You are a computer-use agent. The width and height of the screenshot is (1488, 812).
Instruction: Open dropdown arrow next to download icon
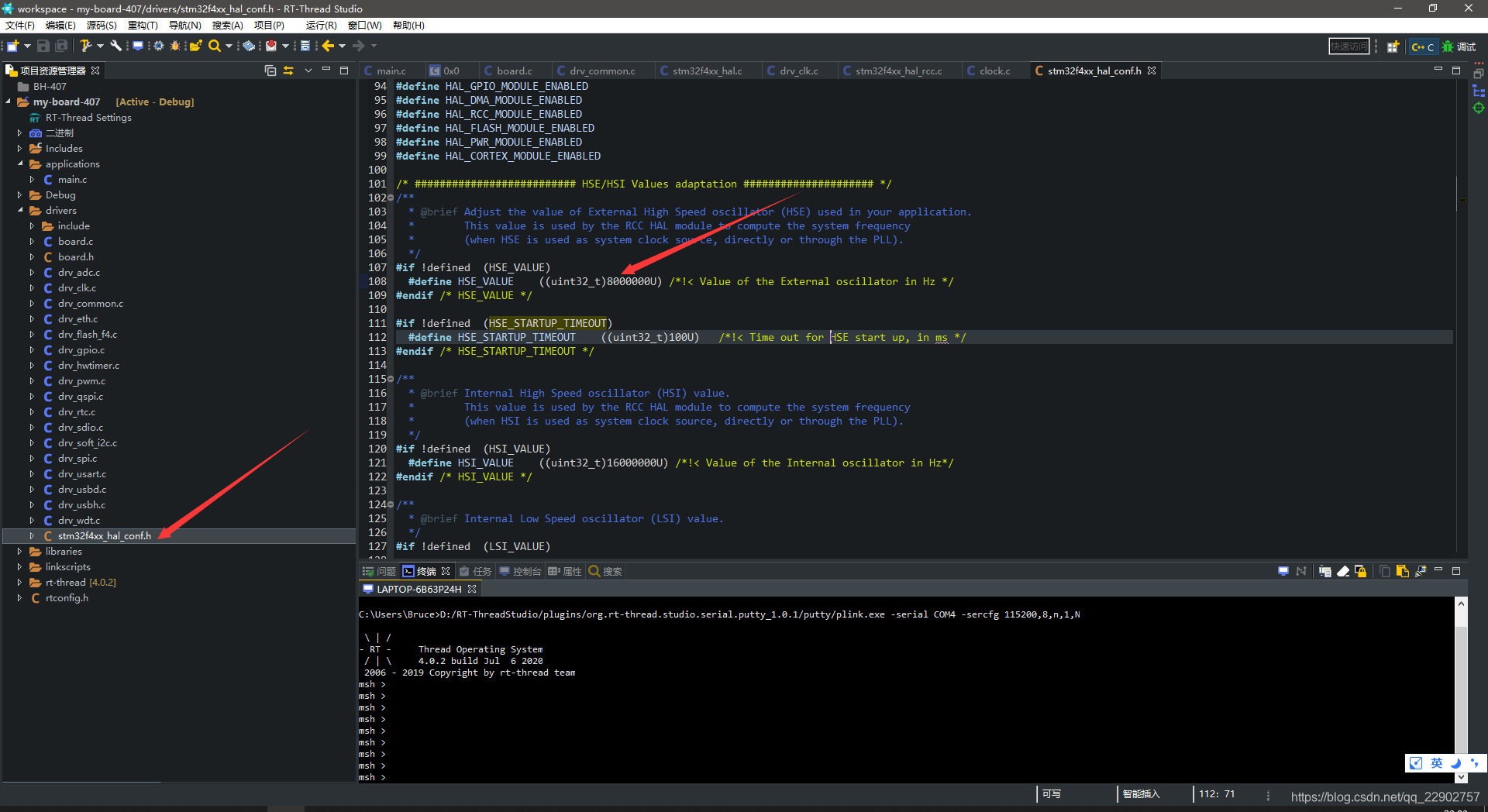(x=285, y=46)
